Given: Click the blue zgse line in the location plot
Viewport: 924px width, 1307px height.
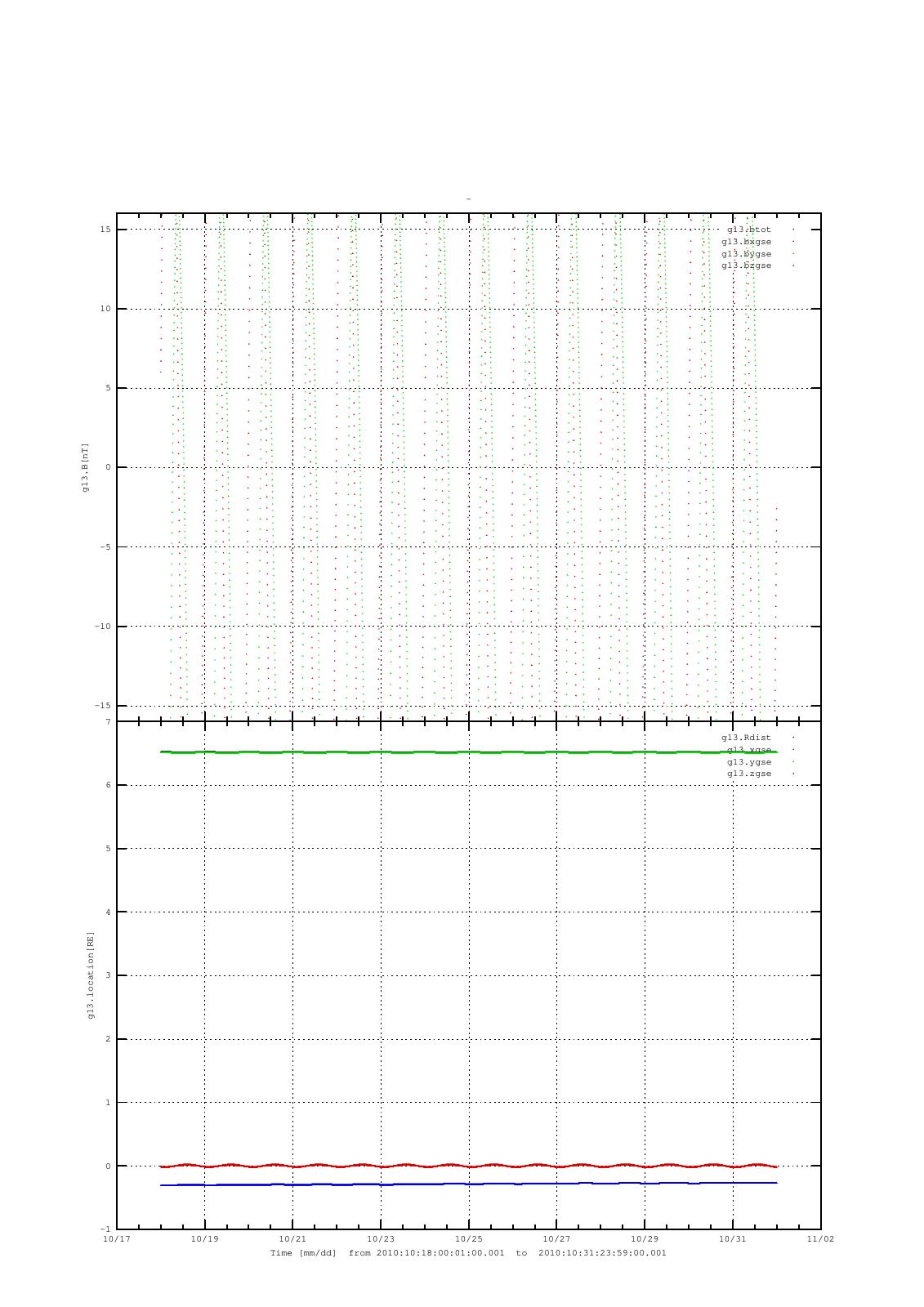Looking at the screenshot, I should click(x=468, y=1184).
